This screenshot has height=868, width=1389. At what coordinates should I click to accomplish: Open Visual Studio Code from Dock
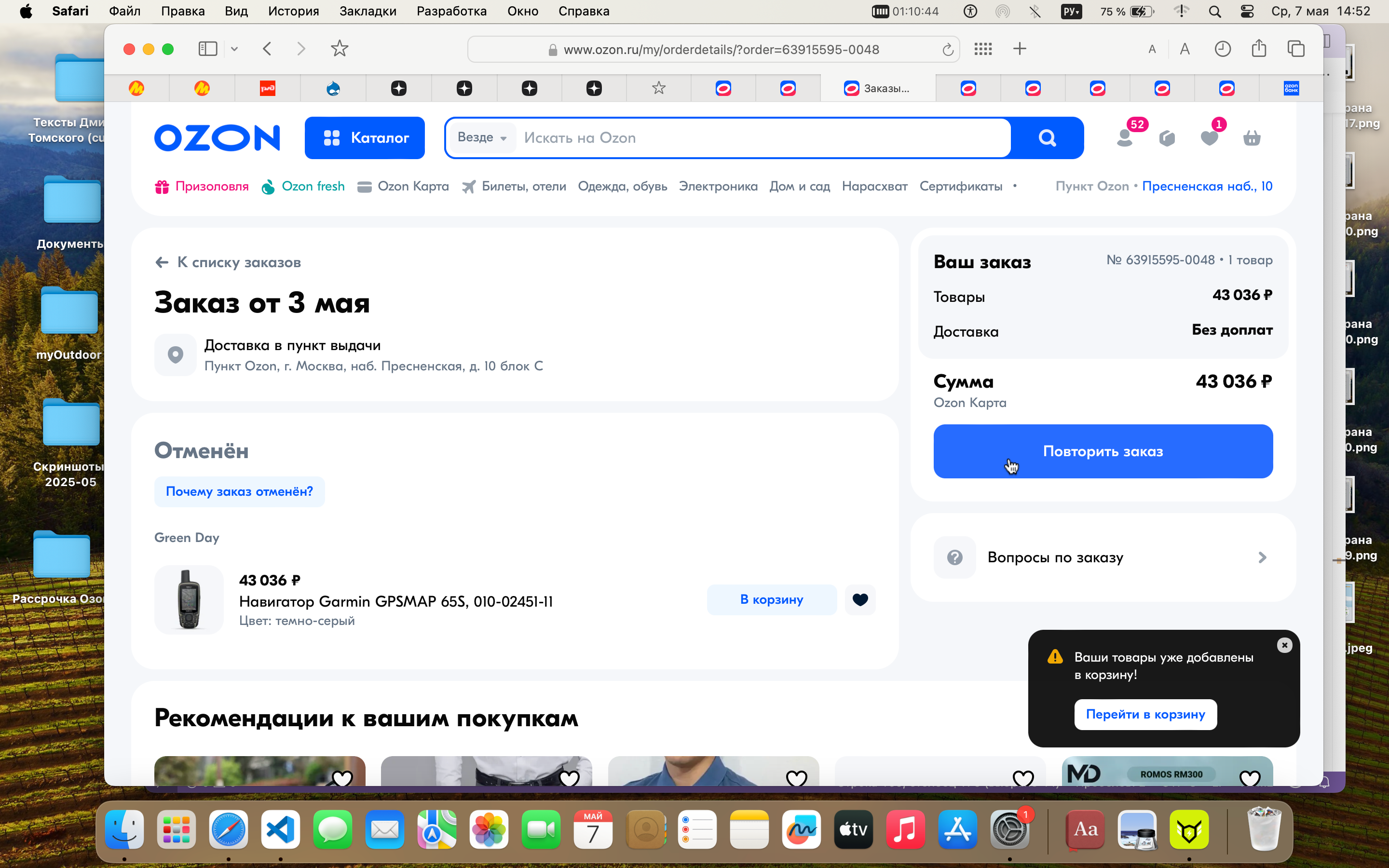pyautogui.click(x=280, y=829)
